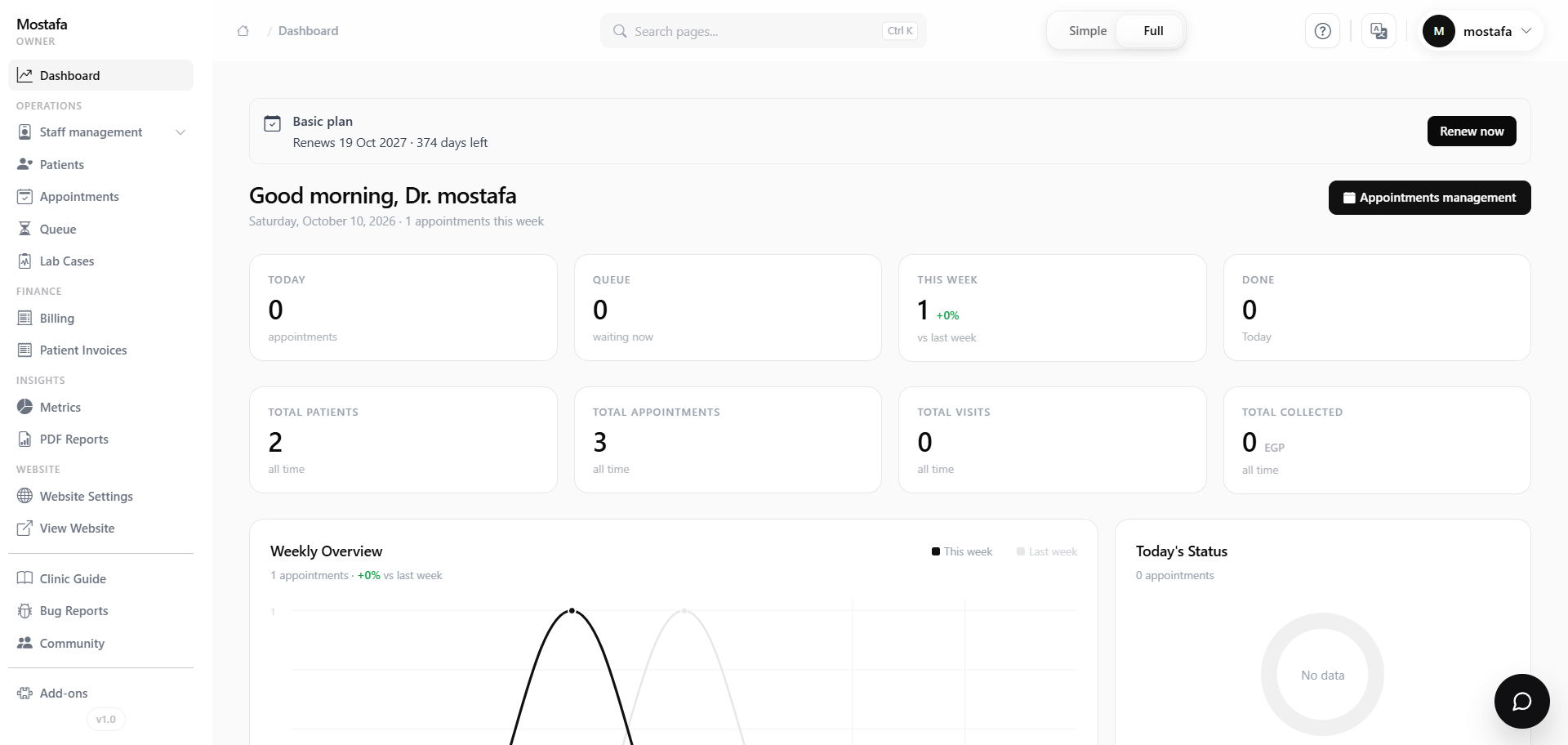Open Patient Invoices in the sidebar
Viewport: 1568px width, 745px height.
click(x=100, y=350)
